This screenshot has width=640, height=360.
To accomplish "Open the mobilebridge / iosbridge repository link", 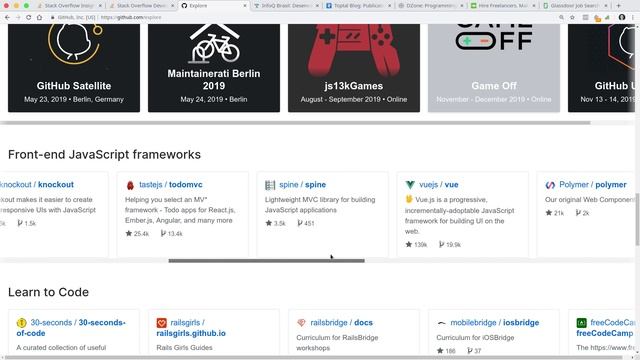I will 495,322.
